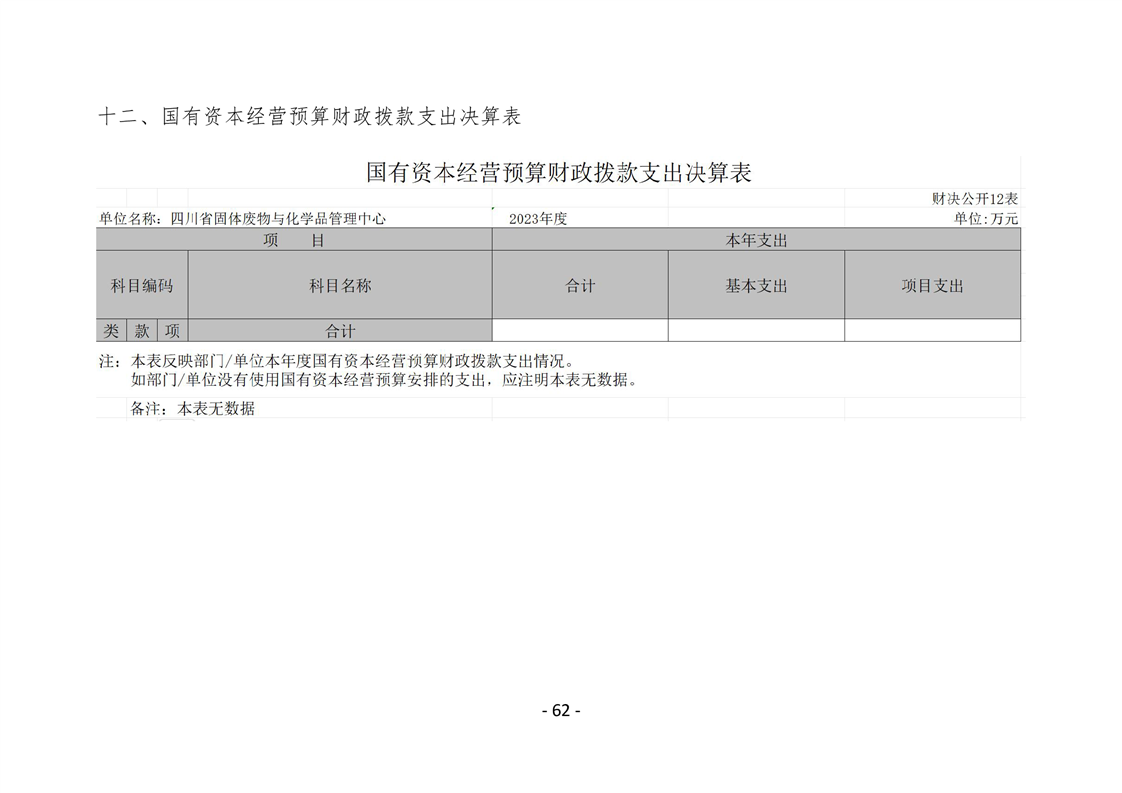Click the remark '备注: 本表无数据'

point(192,409)
